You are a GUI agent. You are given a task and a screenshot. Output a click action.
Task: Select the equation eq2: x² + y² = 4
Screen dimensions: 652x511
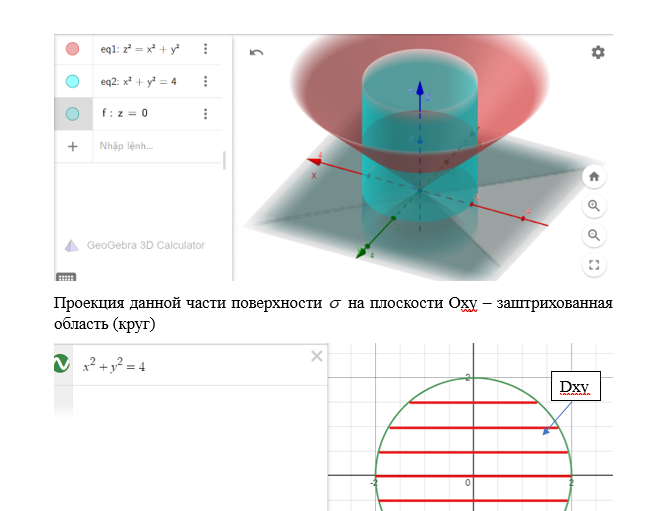[x=138, y=81]
